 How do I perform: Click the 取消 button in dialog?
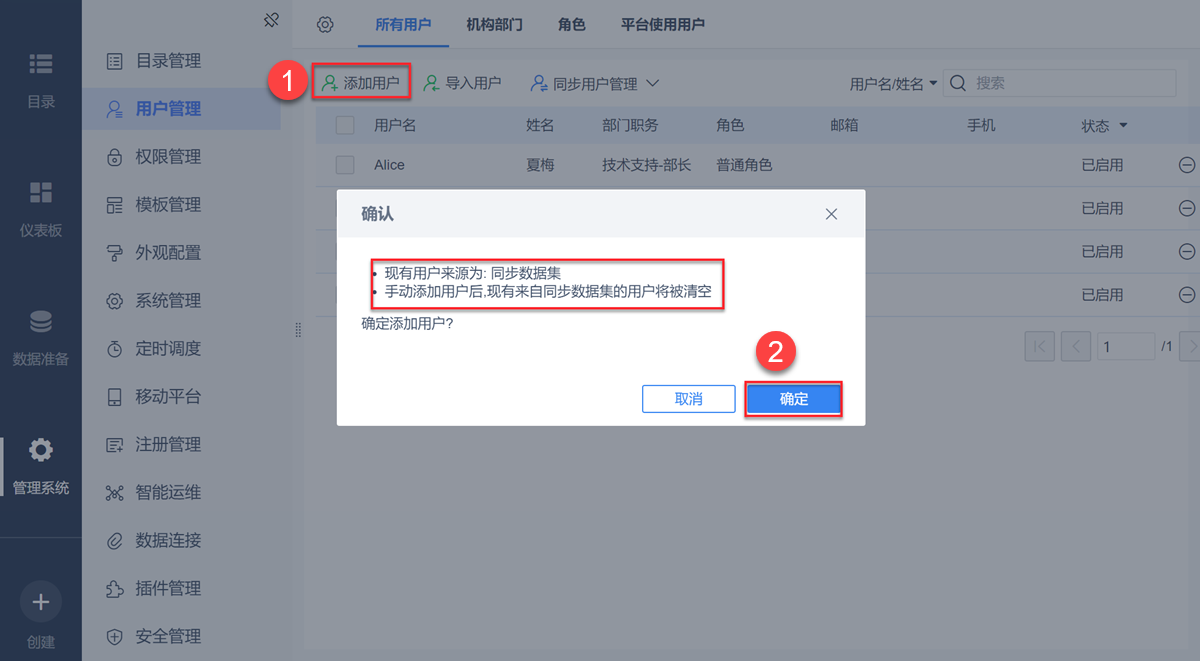[x=689, y=398]
